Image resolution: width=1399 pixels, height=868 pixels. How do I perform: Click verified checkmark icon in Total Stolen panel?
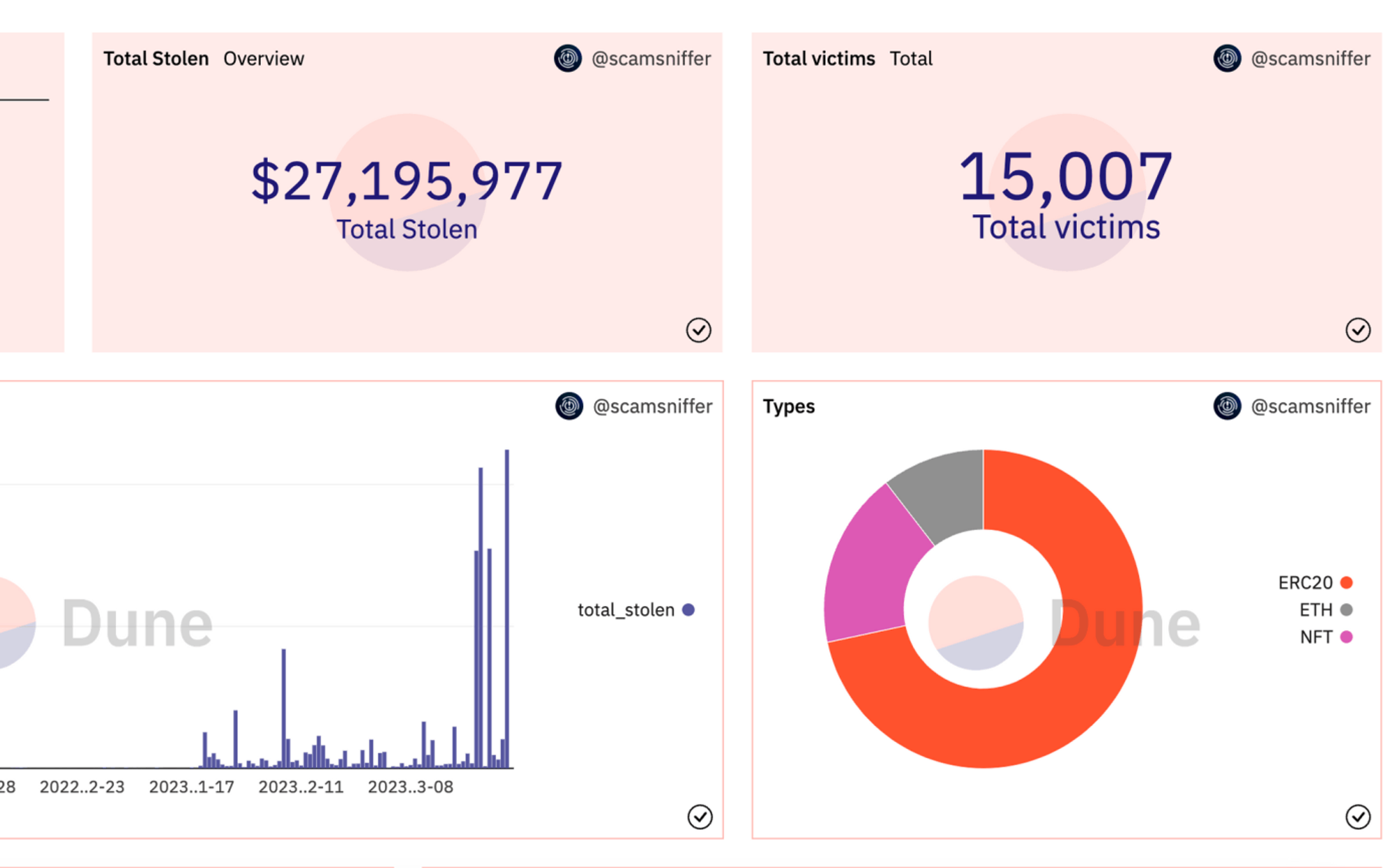[698, 329]
